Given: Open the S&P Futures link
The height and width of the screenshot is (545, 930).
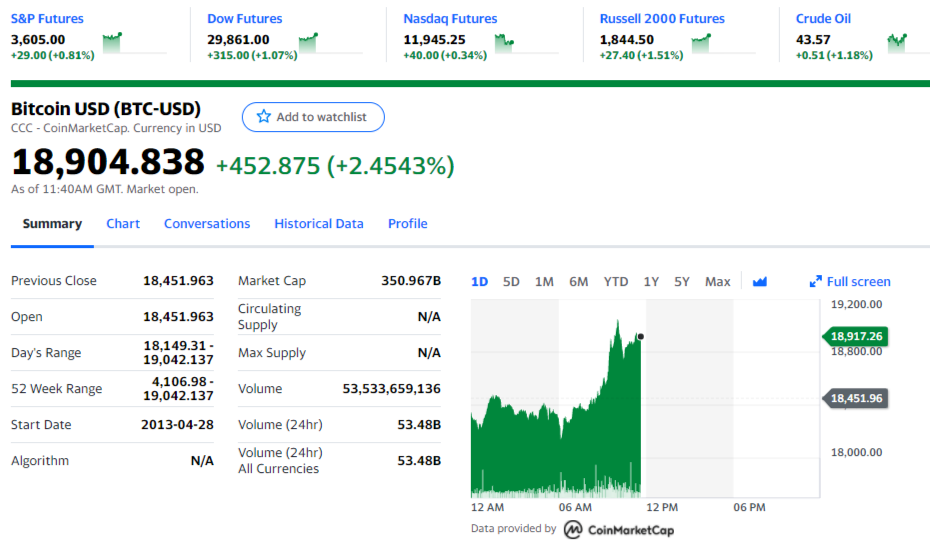Looking at the screenshot, I should coord(47,18).
